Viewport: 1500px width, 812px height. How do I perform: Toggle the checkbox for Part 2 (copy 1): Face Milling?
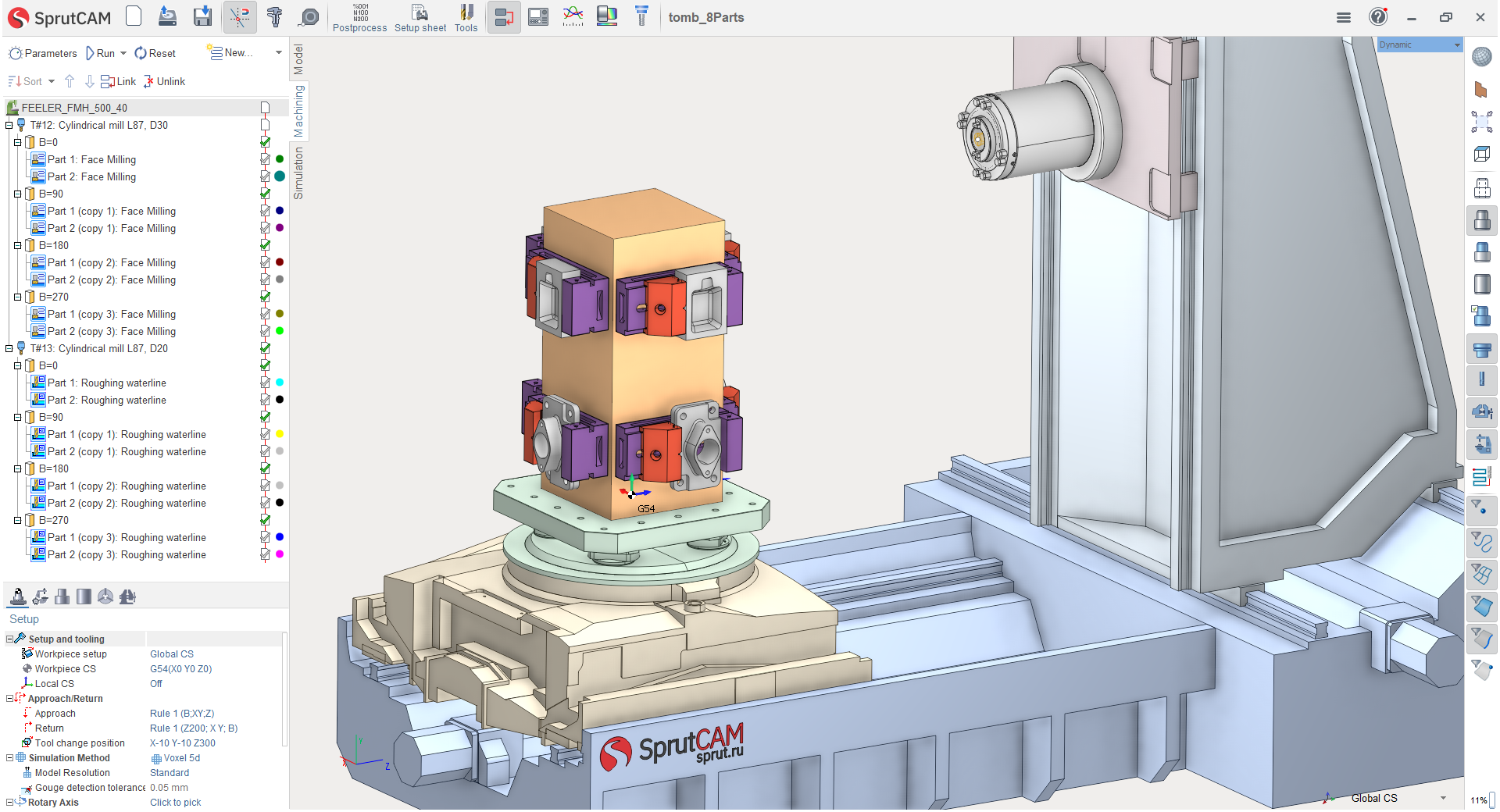(266, 228)
